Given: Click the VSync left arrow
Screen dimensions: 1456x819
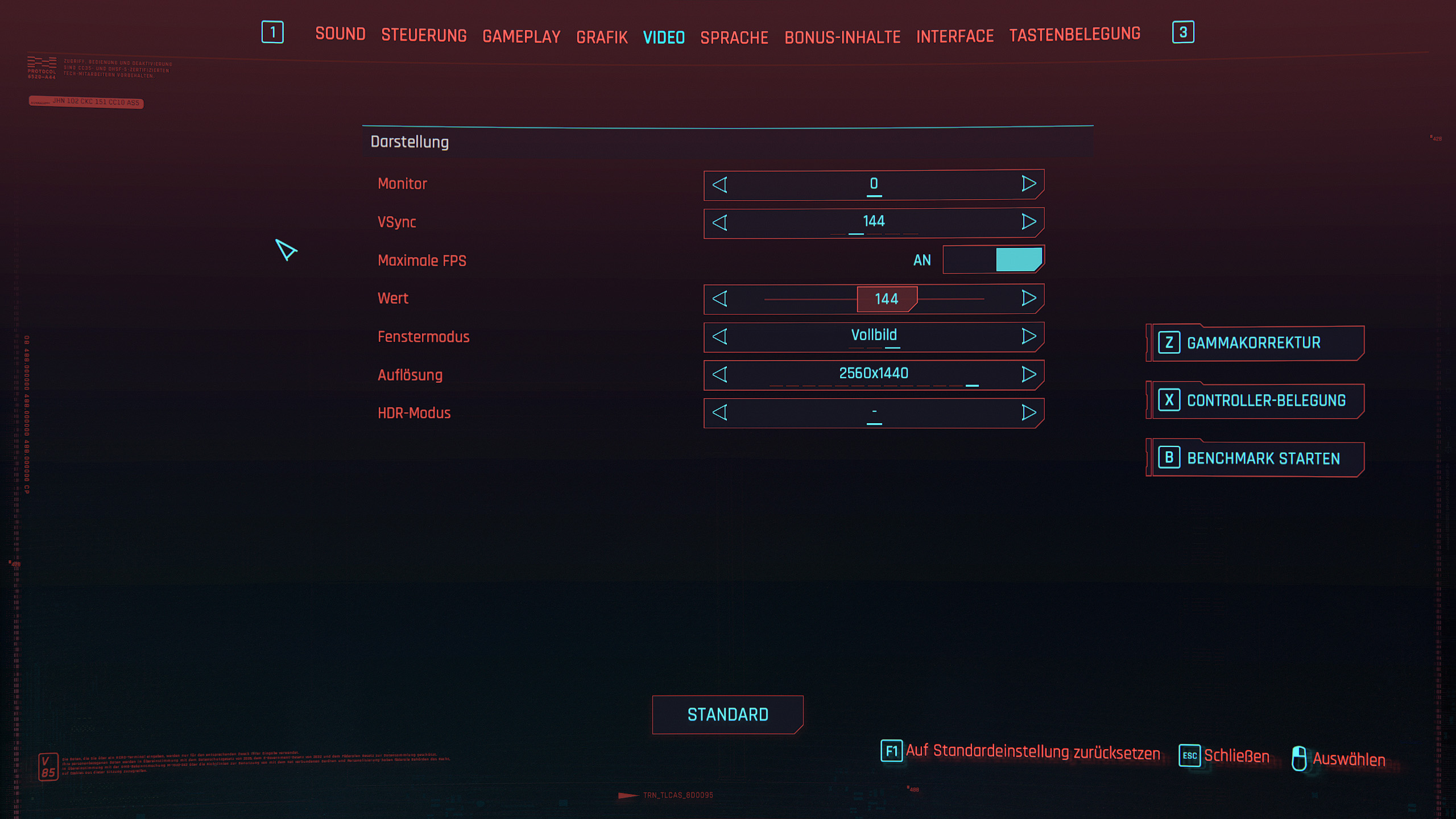Looking at the screenshot, I should pyautogui.click(x=720, y=222).
